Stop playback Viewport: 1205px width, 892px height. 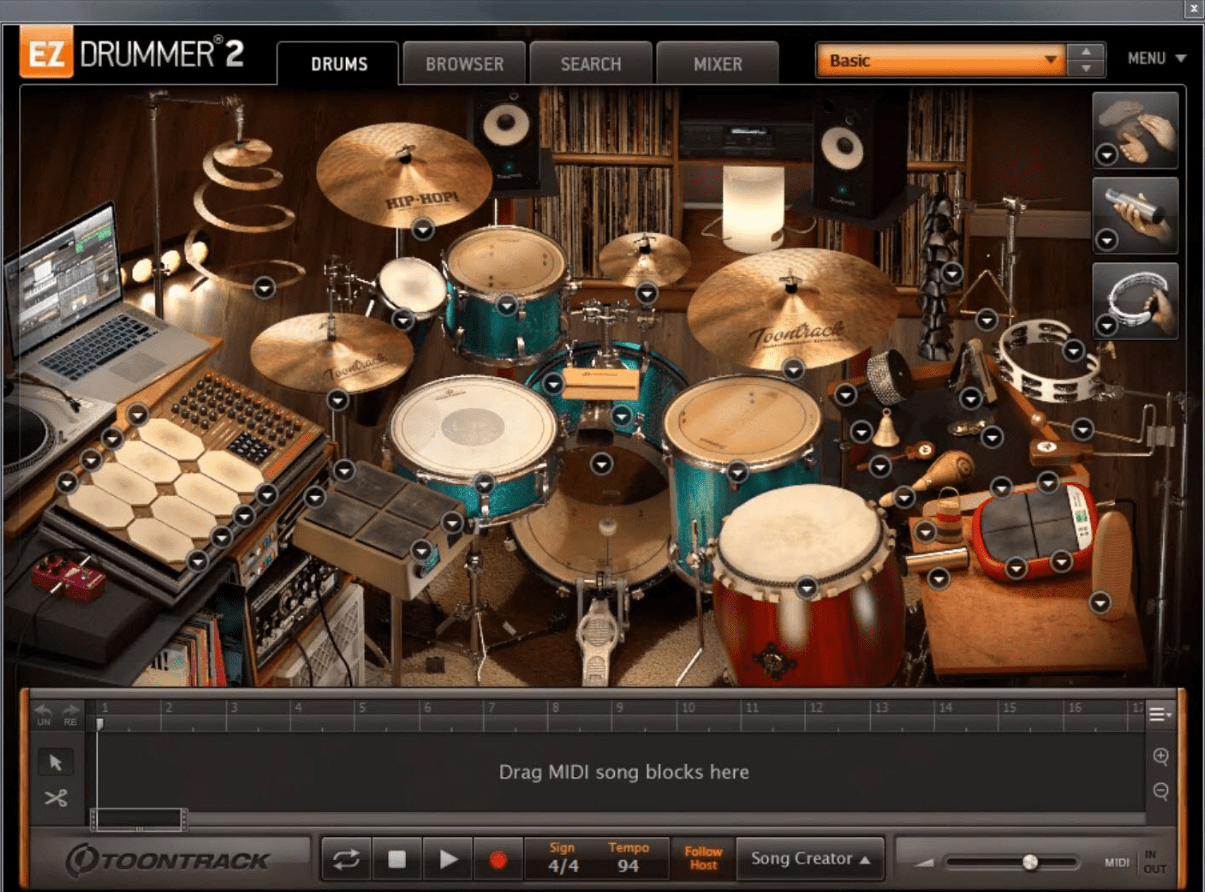point(397,860)
